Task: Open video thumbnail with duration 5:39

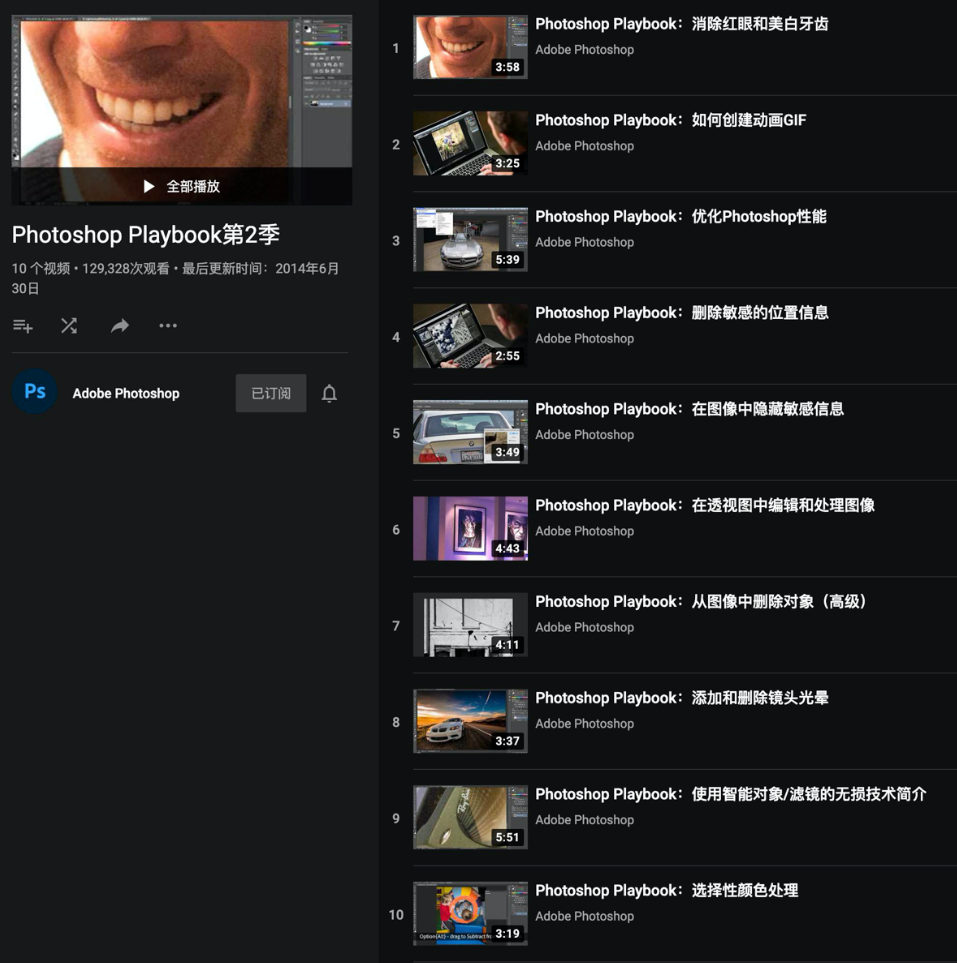Action: (470, 240)
